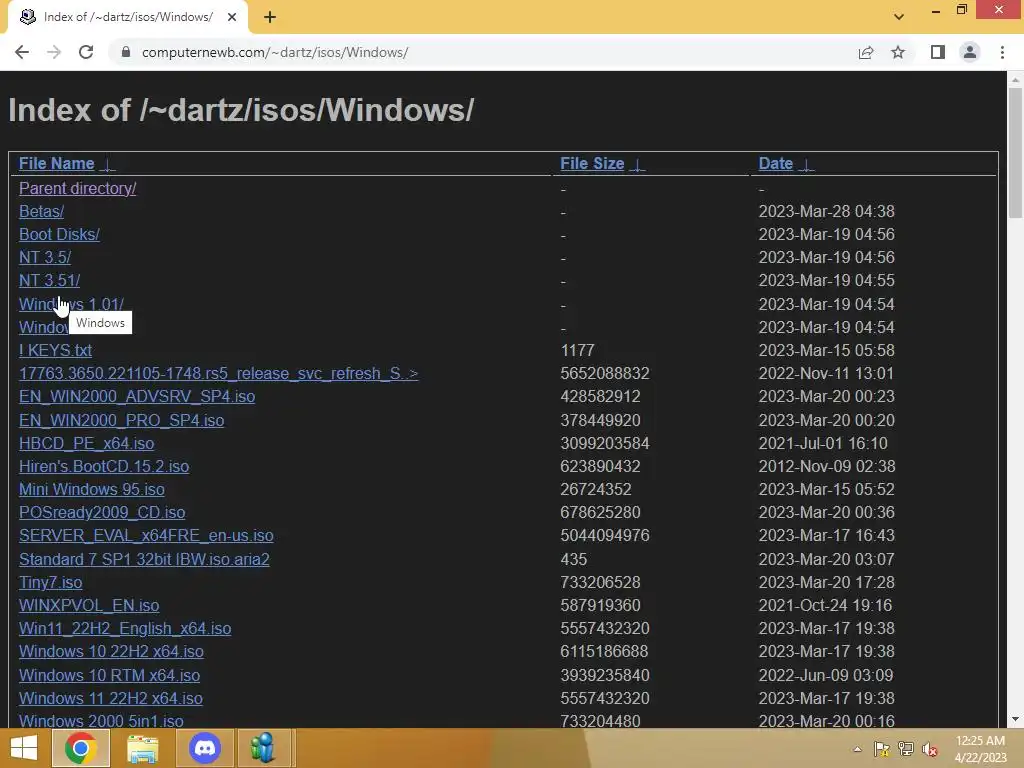Image resolution: width=1024 pixels, height=768 pixels.
Task: Download Windows 11 22H2 x64.iso
Action: pos(111,698)
